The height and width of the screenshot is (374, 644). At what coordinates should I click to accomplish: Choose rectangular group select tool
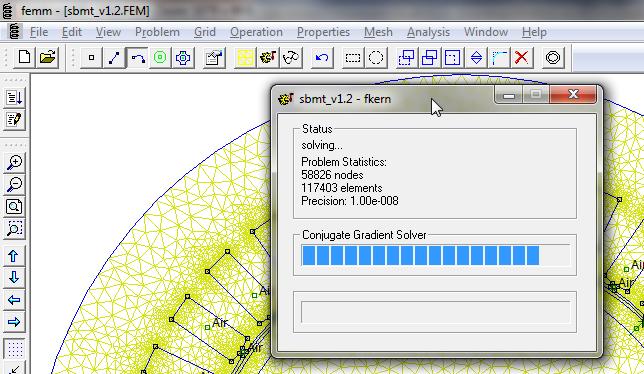[x=353, y=57]
